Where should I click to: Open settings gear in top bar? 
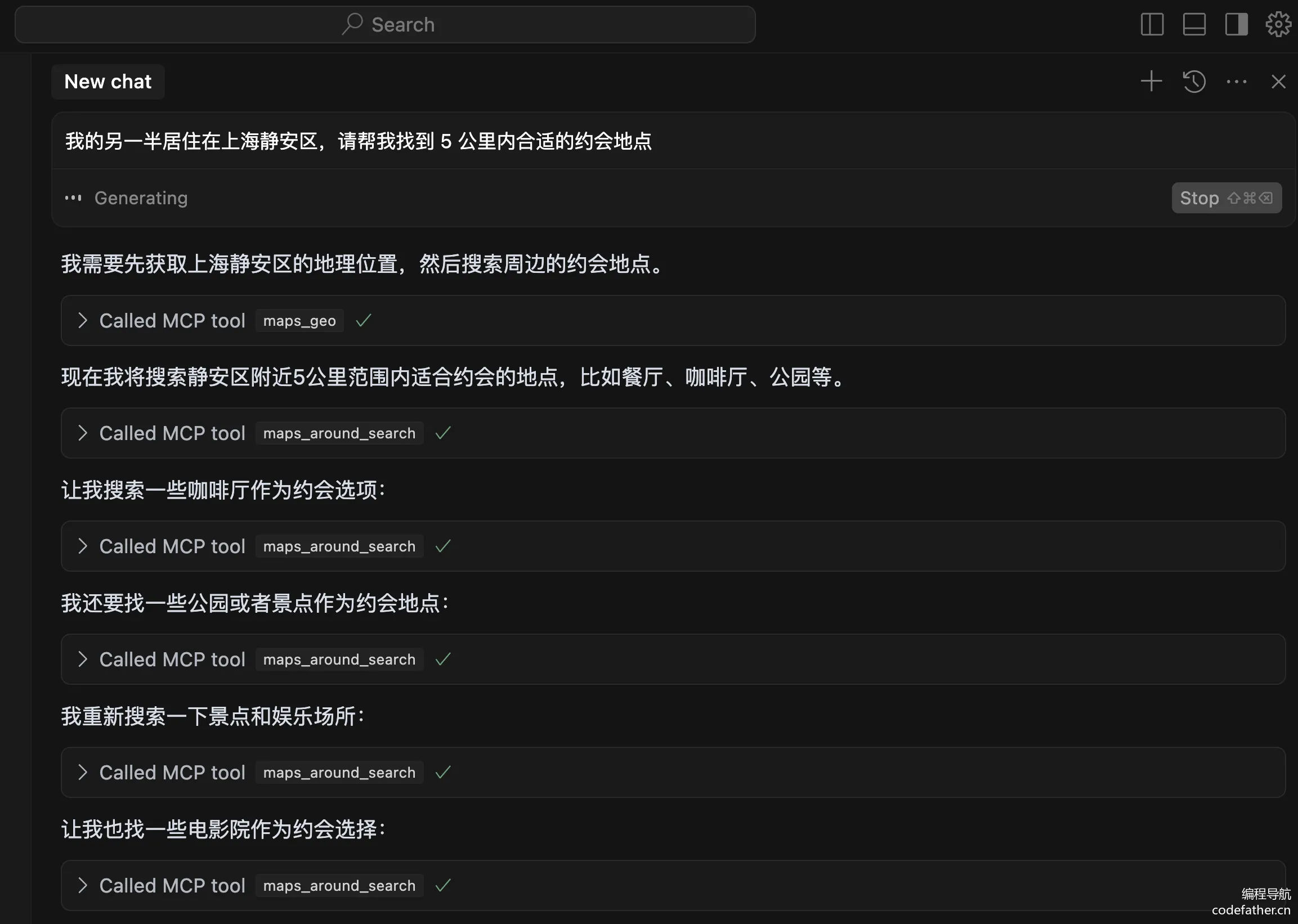coord(1278,24)
